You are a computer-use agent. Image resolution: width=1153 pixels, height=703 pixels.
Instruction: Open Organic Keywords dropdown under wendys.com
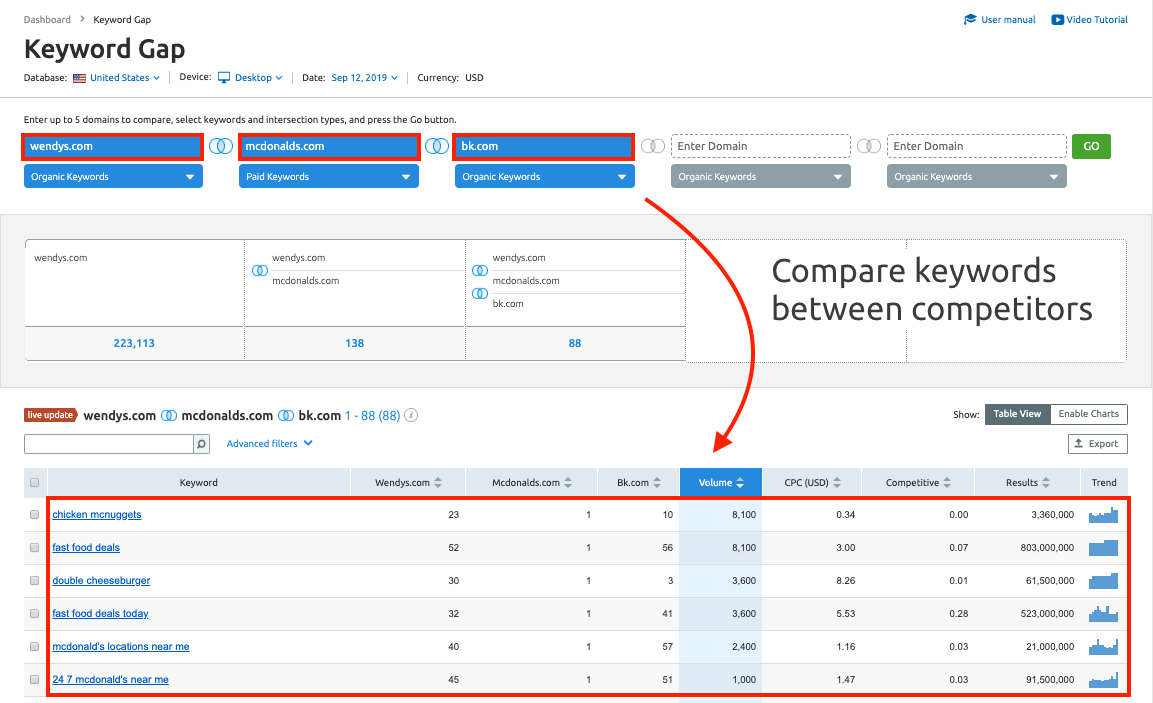click(113, 176)
